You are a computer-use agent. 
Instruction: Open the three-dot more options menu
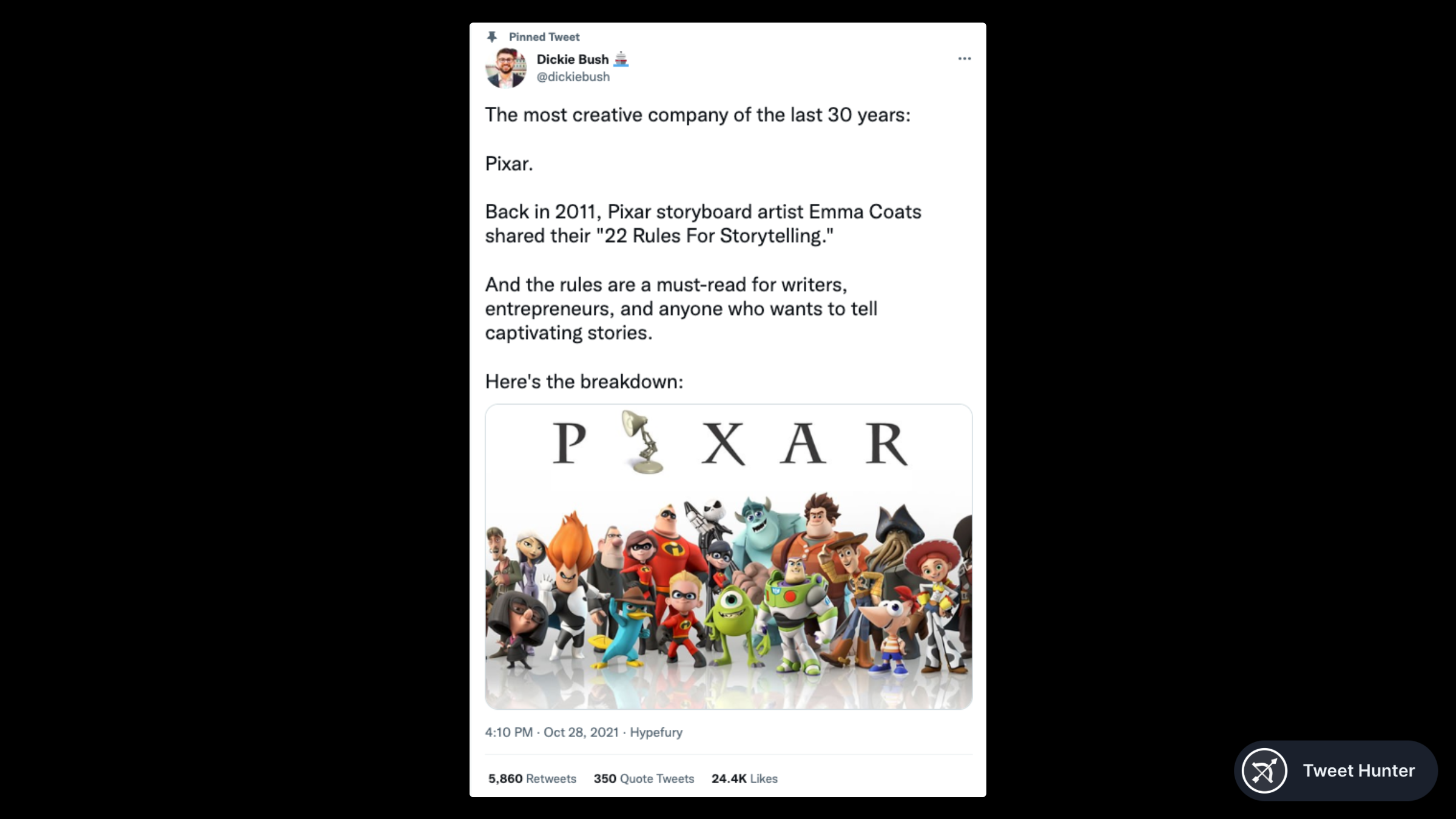[x=964, y=59]
